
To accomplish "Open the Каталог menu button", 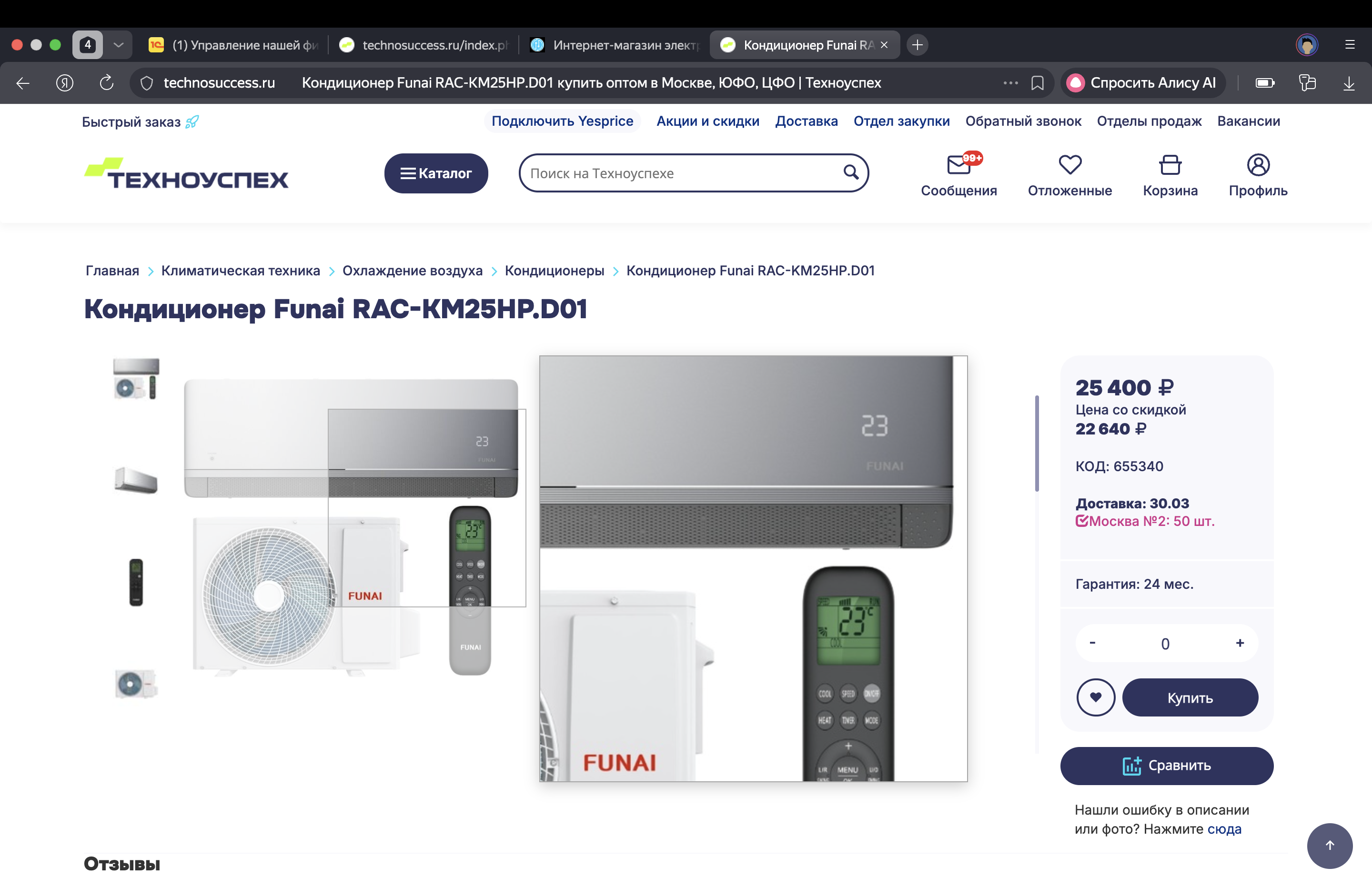I will click(436, 173).
